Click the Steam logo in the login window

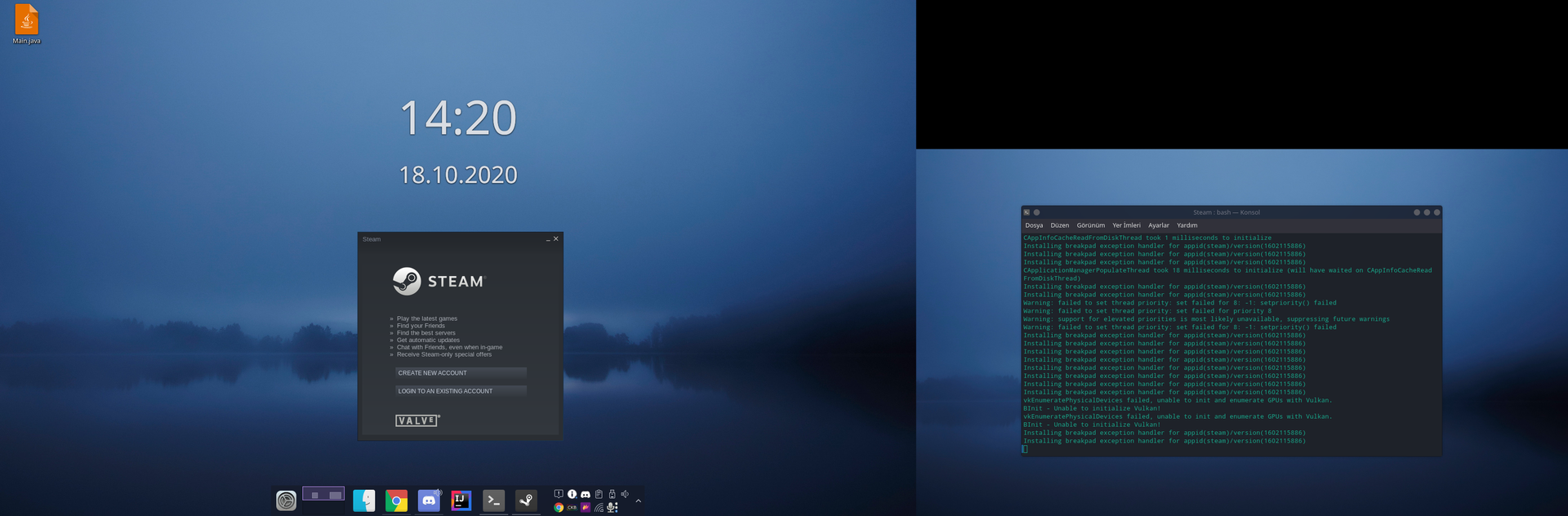[439, 281]
